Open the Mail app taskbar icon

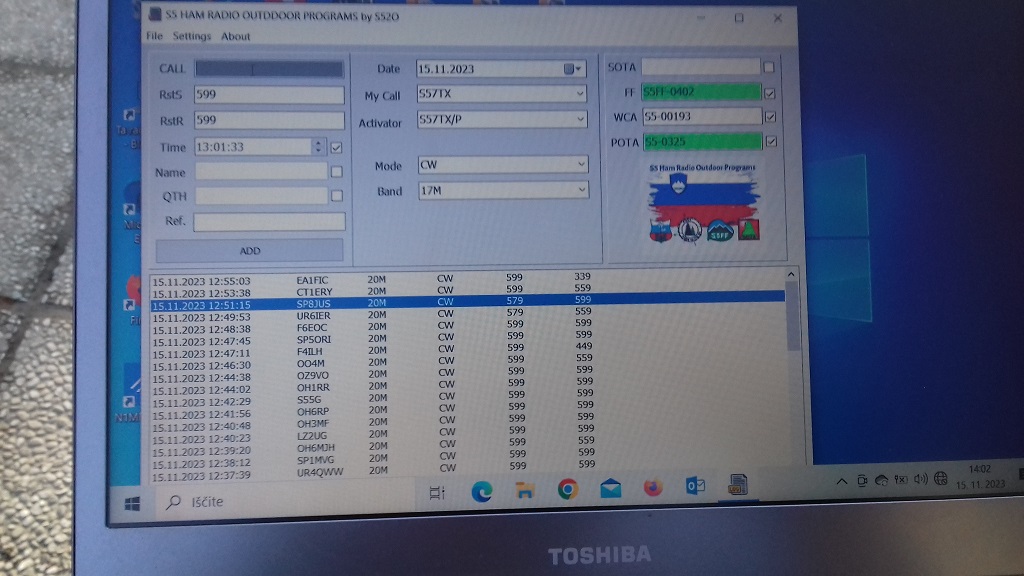pyautogui.click(x=610, y=489)
